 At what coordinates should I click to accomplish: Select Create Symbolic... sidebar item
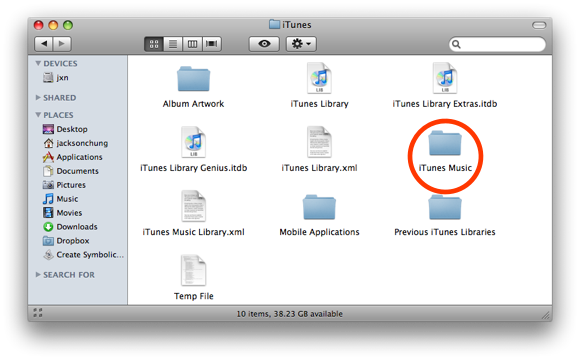(x=84, y=255)
